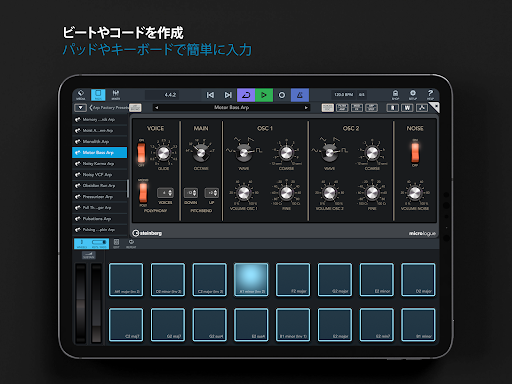Click the Octave selector knob
The height and width of the screenshot is (384, 512).
coord(201,153)
